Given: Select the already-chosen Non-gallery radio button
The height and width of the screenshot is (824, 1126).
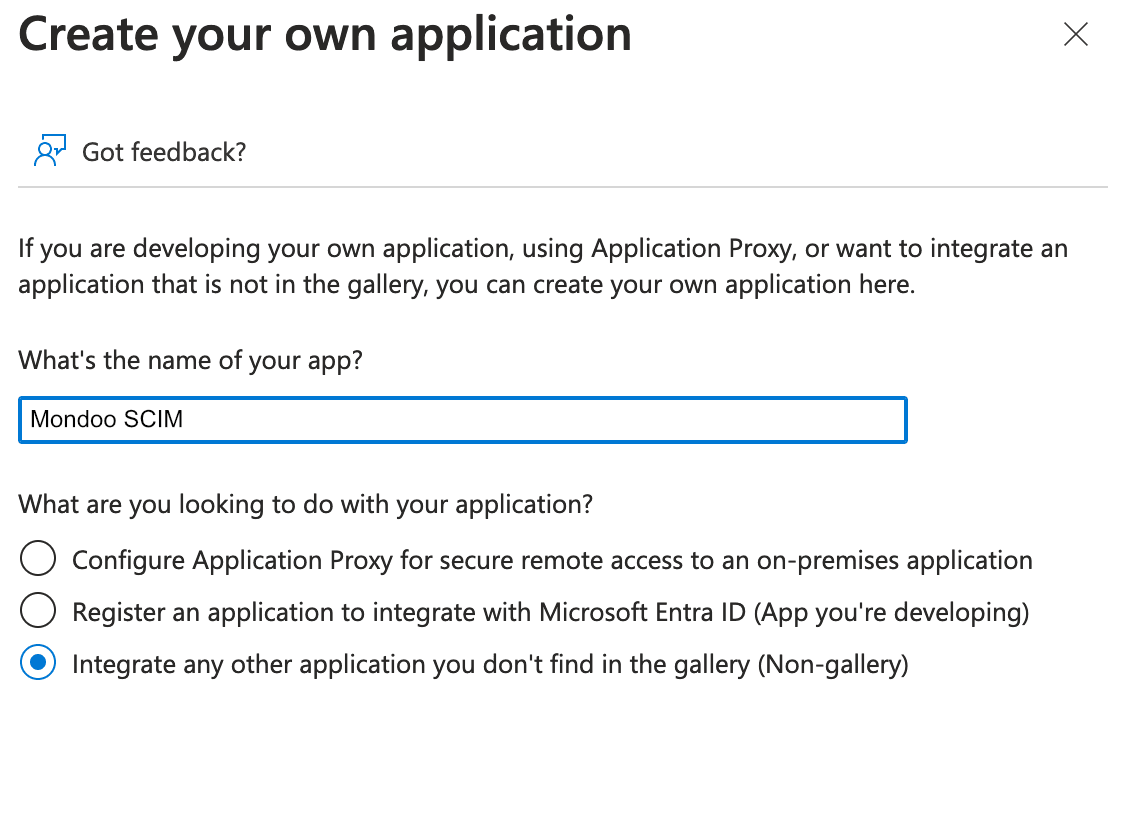Looking at the screenshot, I should (37, 663).
